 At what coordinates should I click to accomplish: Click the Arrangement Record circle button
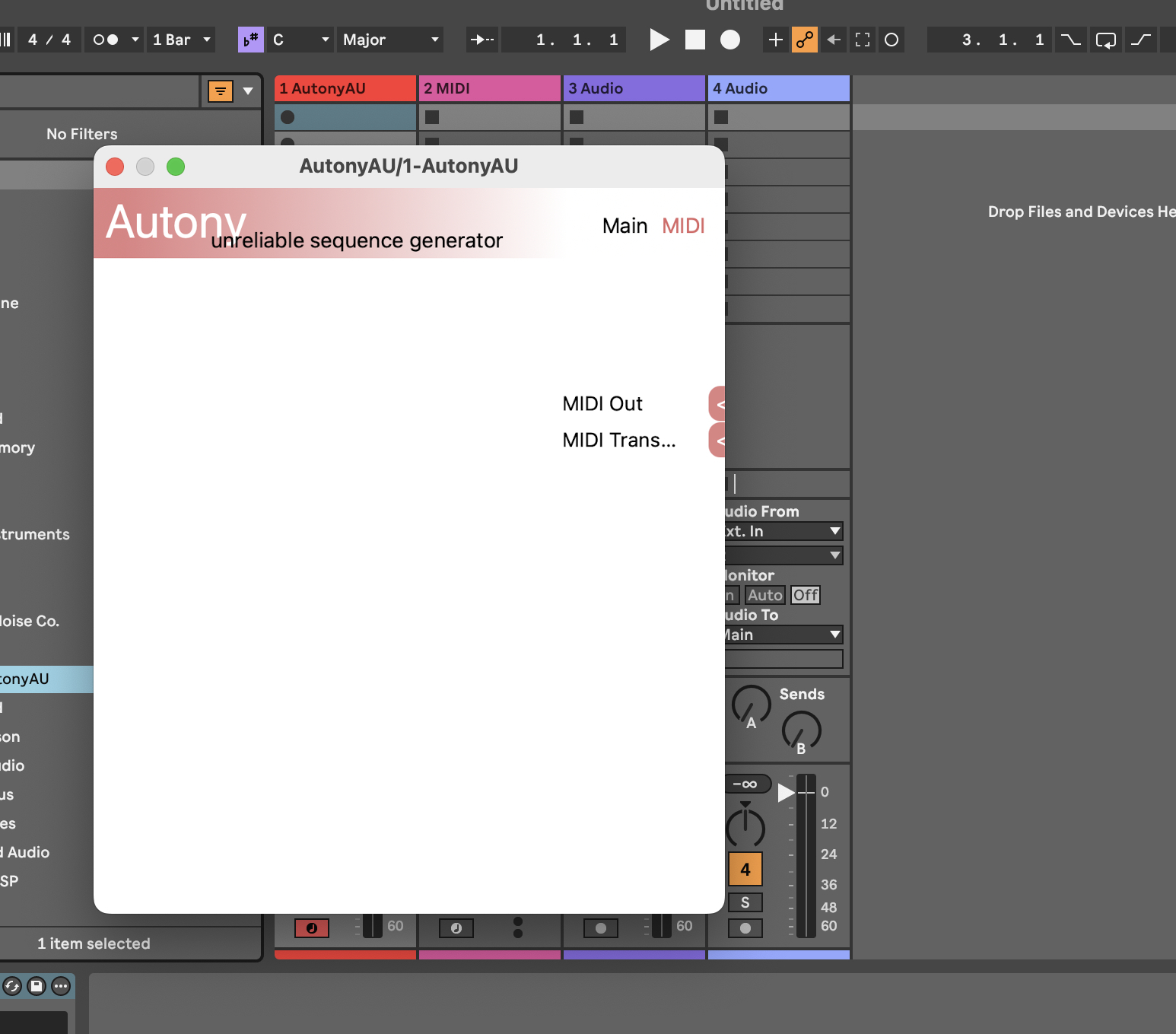[x=730, y=40]
